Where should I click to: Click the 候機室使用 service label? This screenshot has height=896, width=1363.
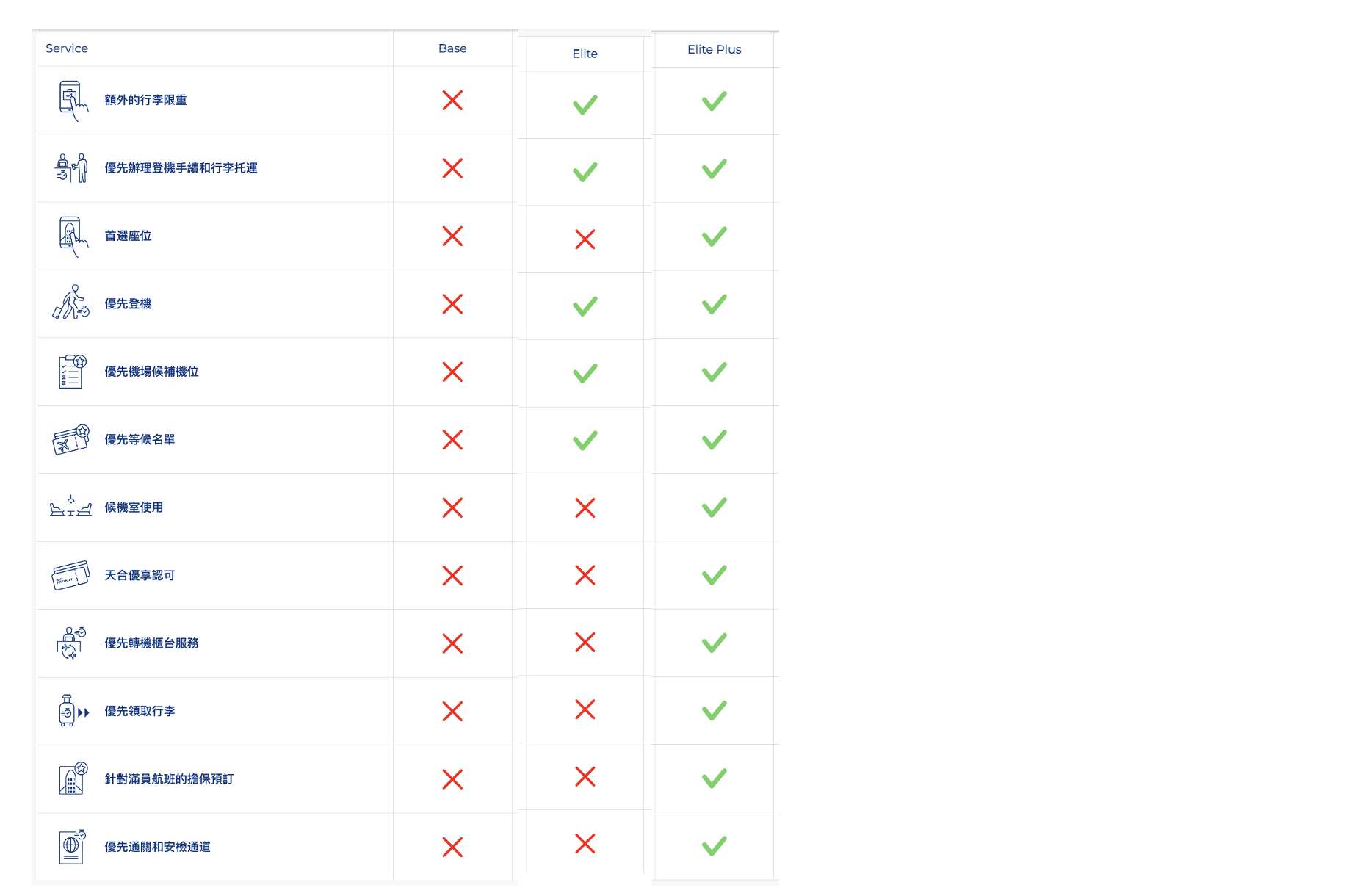(134, 507)
